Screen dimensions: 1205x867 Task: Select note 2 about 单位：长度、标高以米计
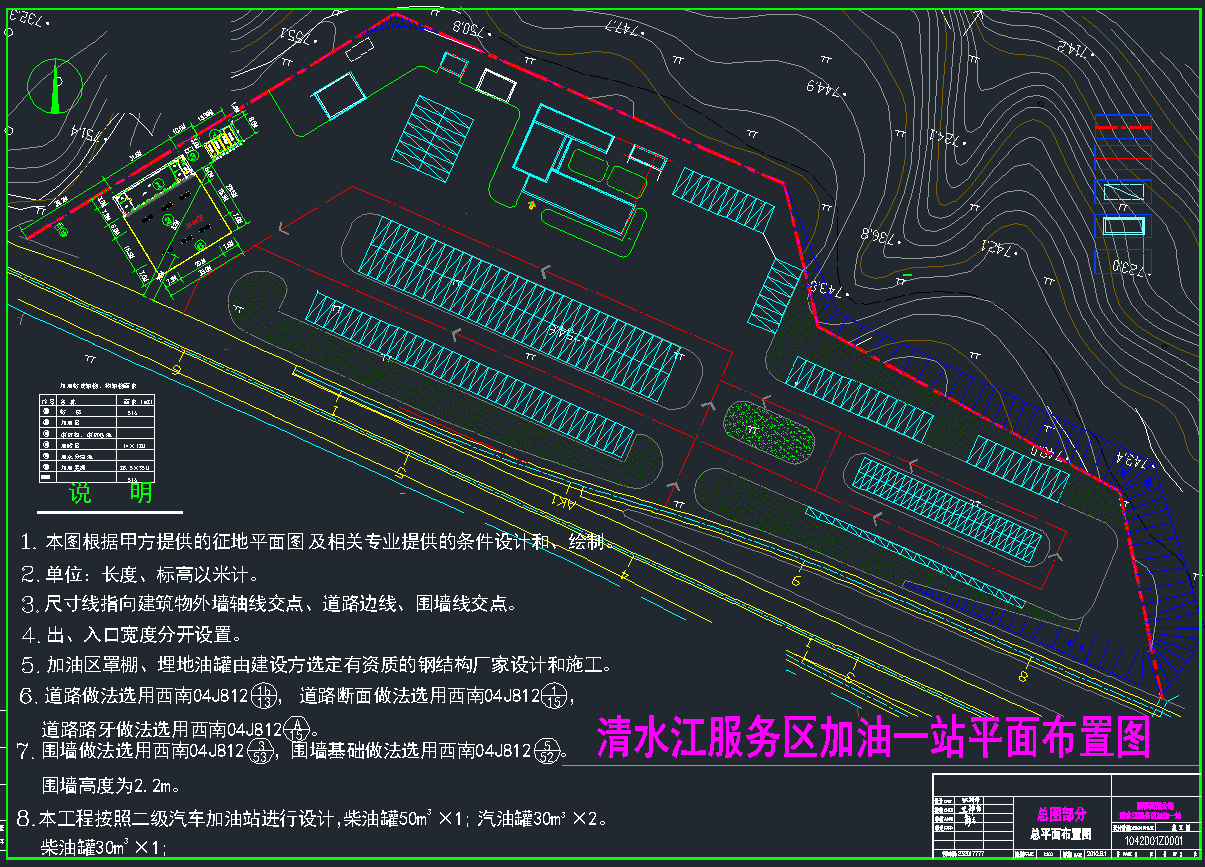[x=138, y=574]
